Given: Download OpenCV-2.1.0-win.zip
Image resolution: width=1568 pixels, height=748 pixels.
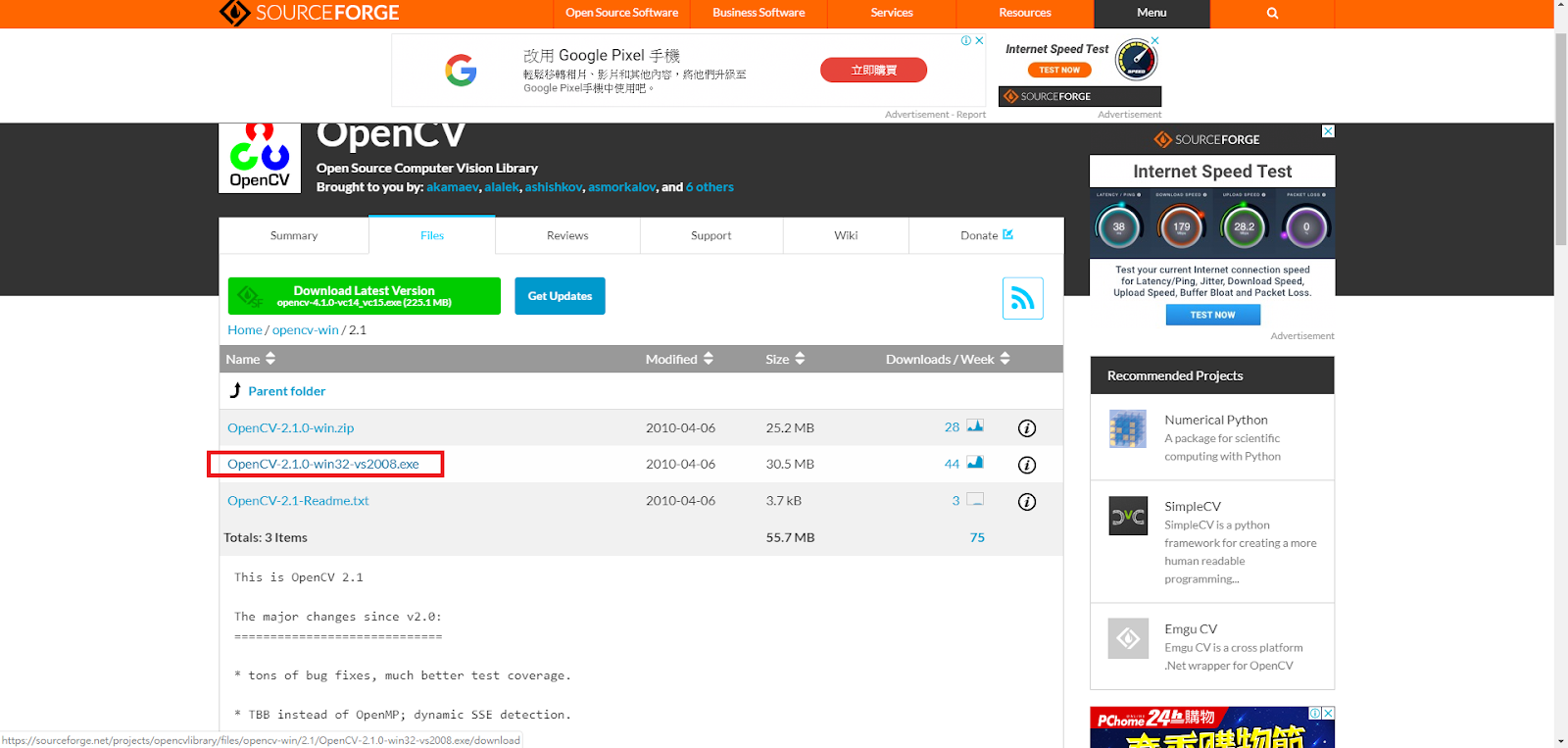Looking at the screenshot, I should (291, 428).
